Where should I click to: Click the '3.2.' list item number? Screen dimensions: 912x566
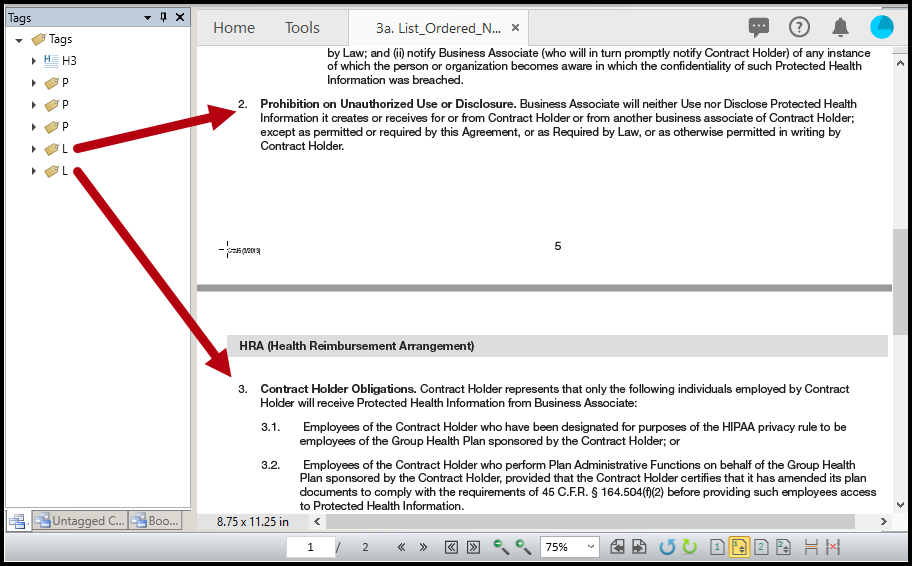click(x=270, y=465)
